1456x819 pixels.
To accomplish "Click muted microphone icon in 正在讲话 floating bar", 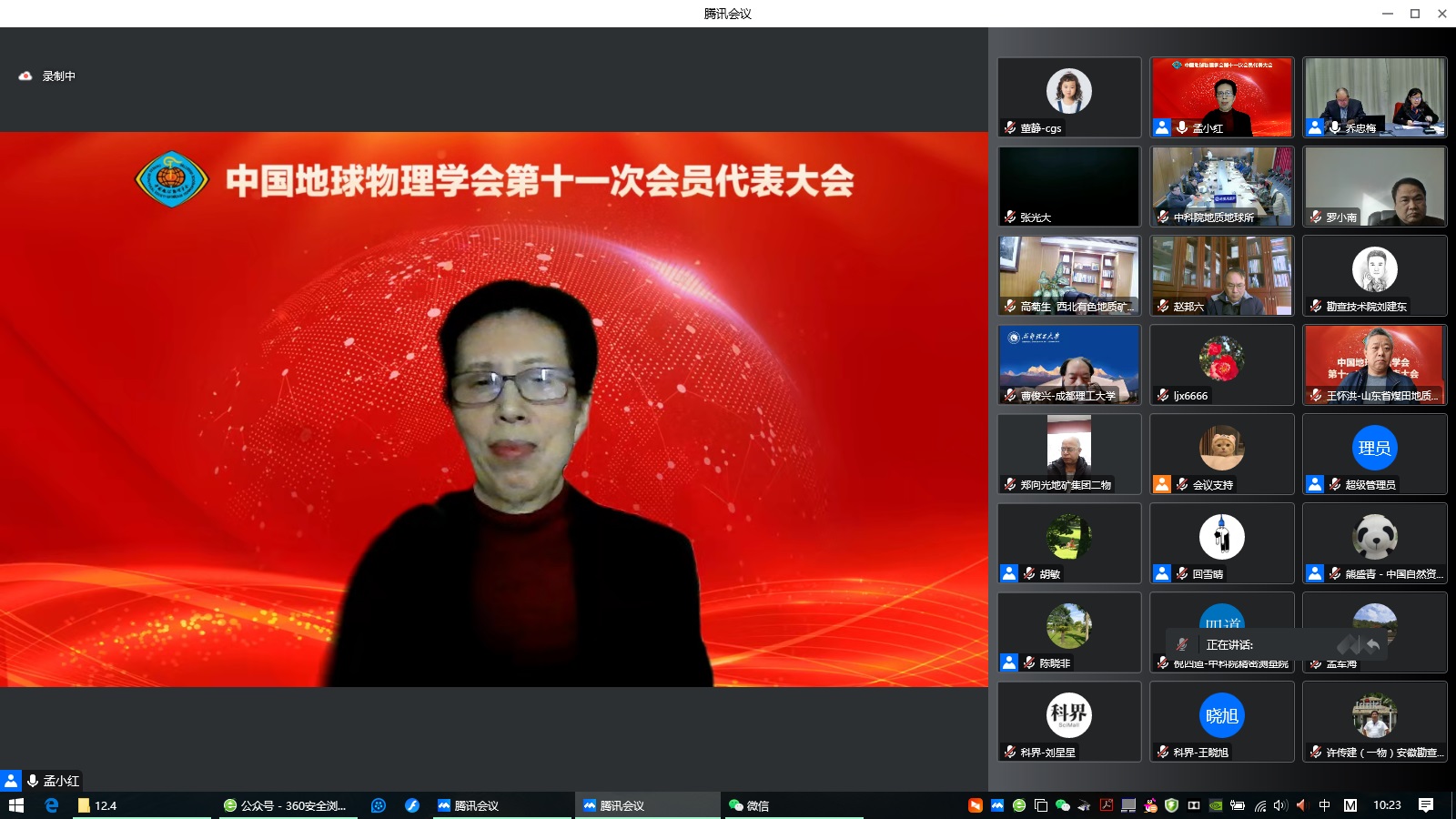I will point(1182,644).
